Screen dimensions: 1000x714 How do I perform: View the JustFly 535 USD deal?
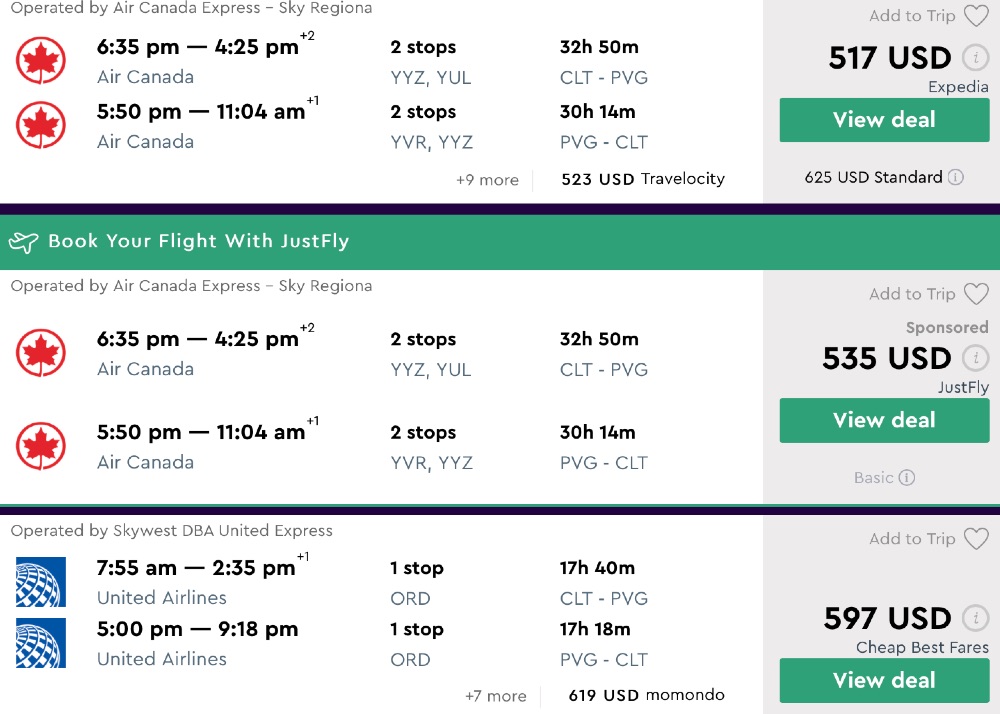point(884,420)
